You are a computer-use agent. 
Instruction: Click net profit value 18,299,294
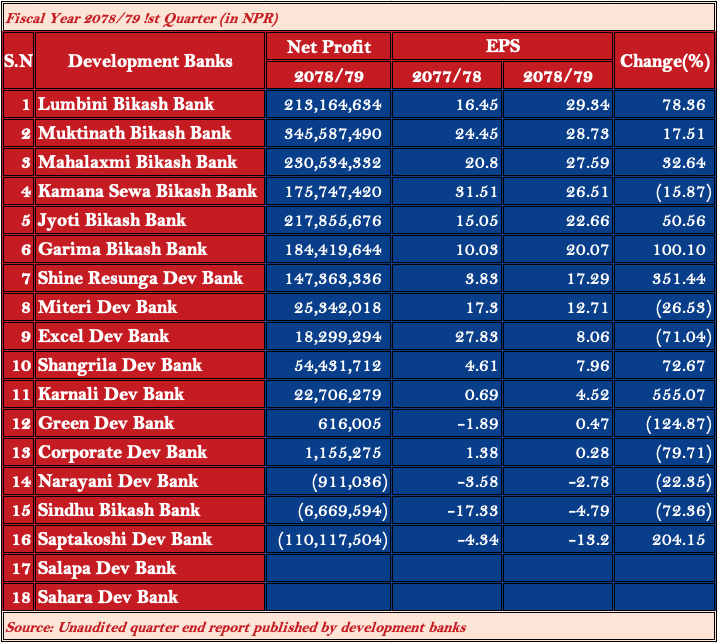click(328, 336)
